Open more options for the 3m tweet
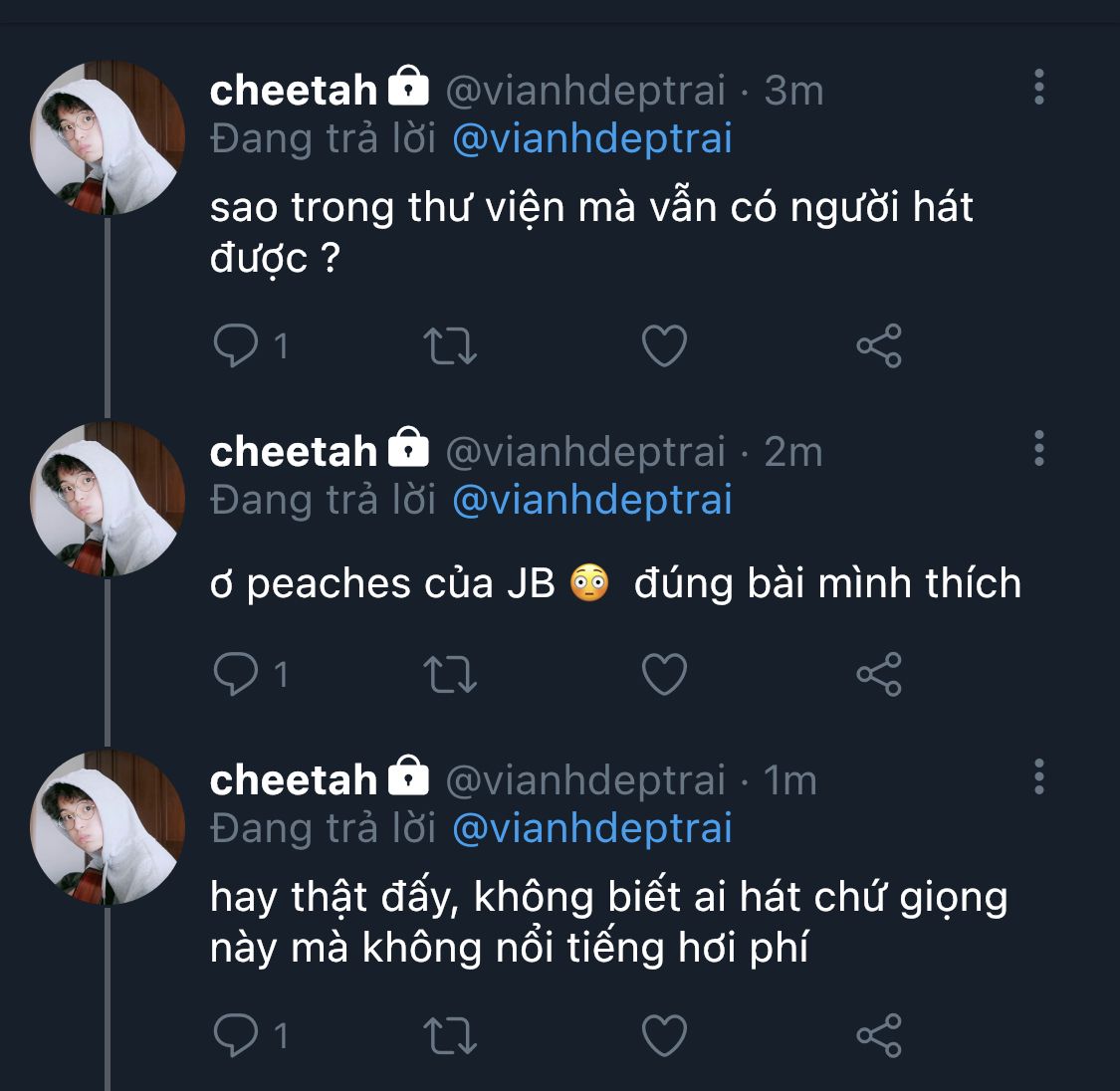 pos(1039,88)
